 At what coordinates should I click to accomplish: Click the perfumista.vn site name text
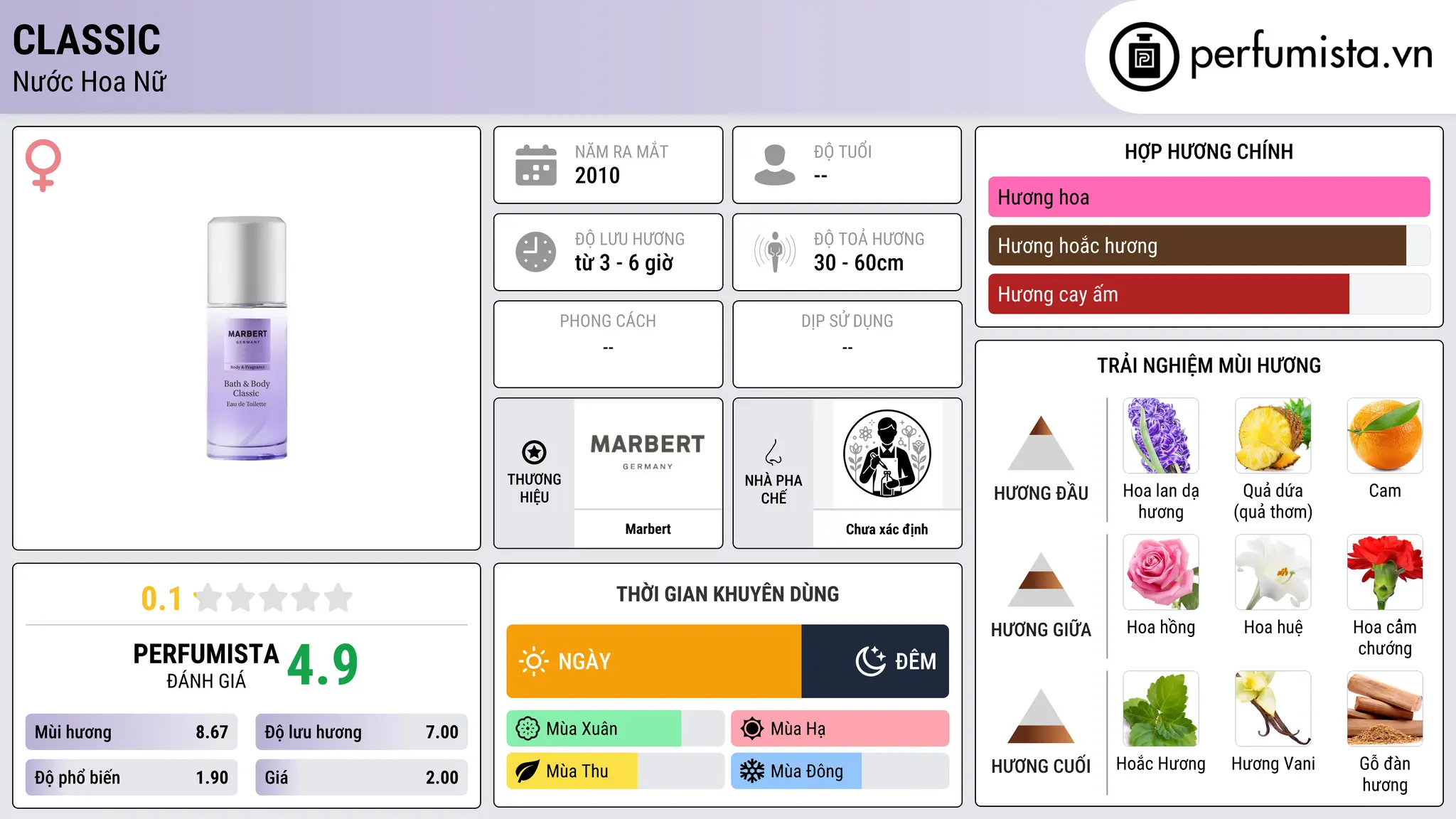[1311, 54]
